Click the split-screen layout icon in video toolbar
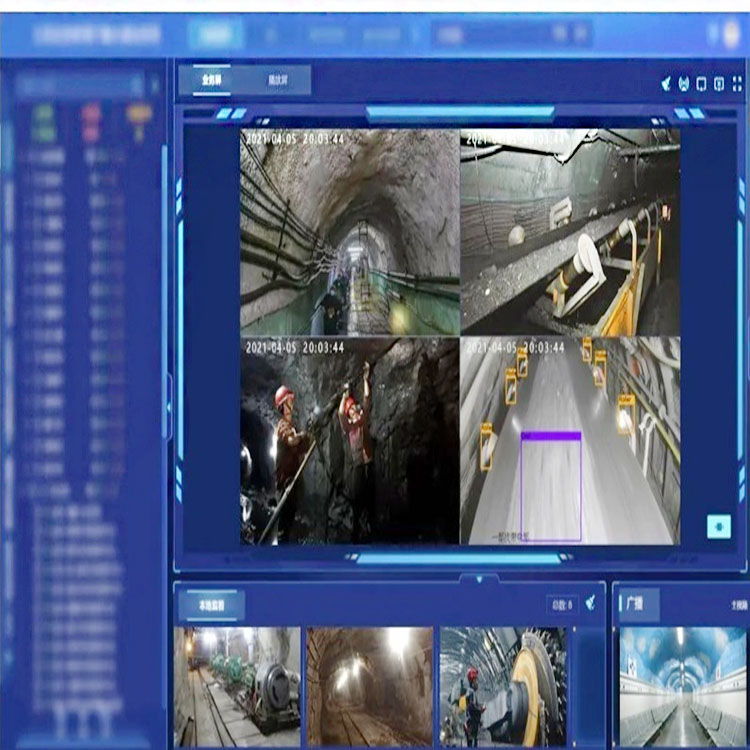750x750 pixels. coord(719,83)
